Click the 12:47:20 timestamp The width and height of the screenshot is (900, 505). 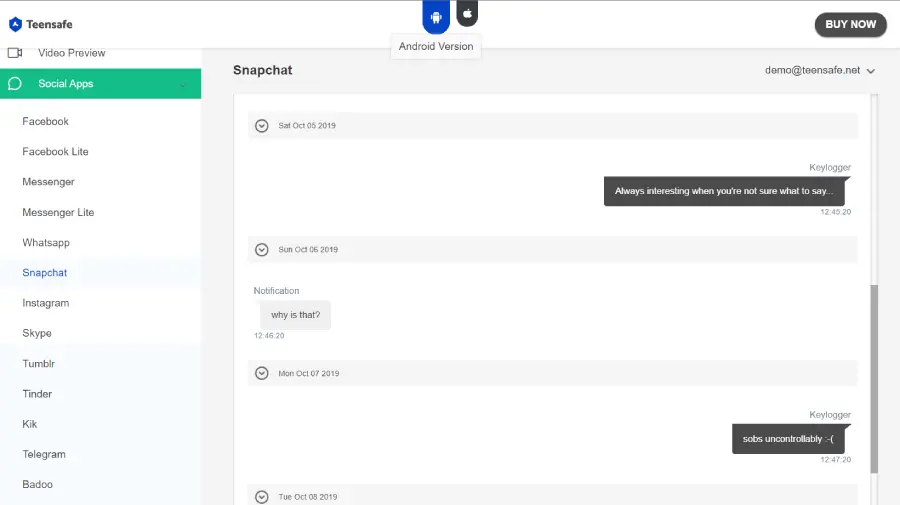[x=835, y=460]
